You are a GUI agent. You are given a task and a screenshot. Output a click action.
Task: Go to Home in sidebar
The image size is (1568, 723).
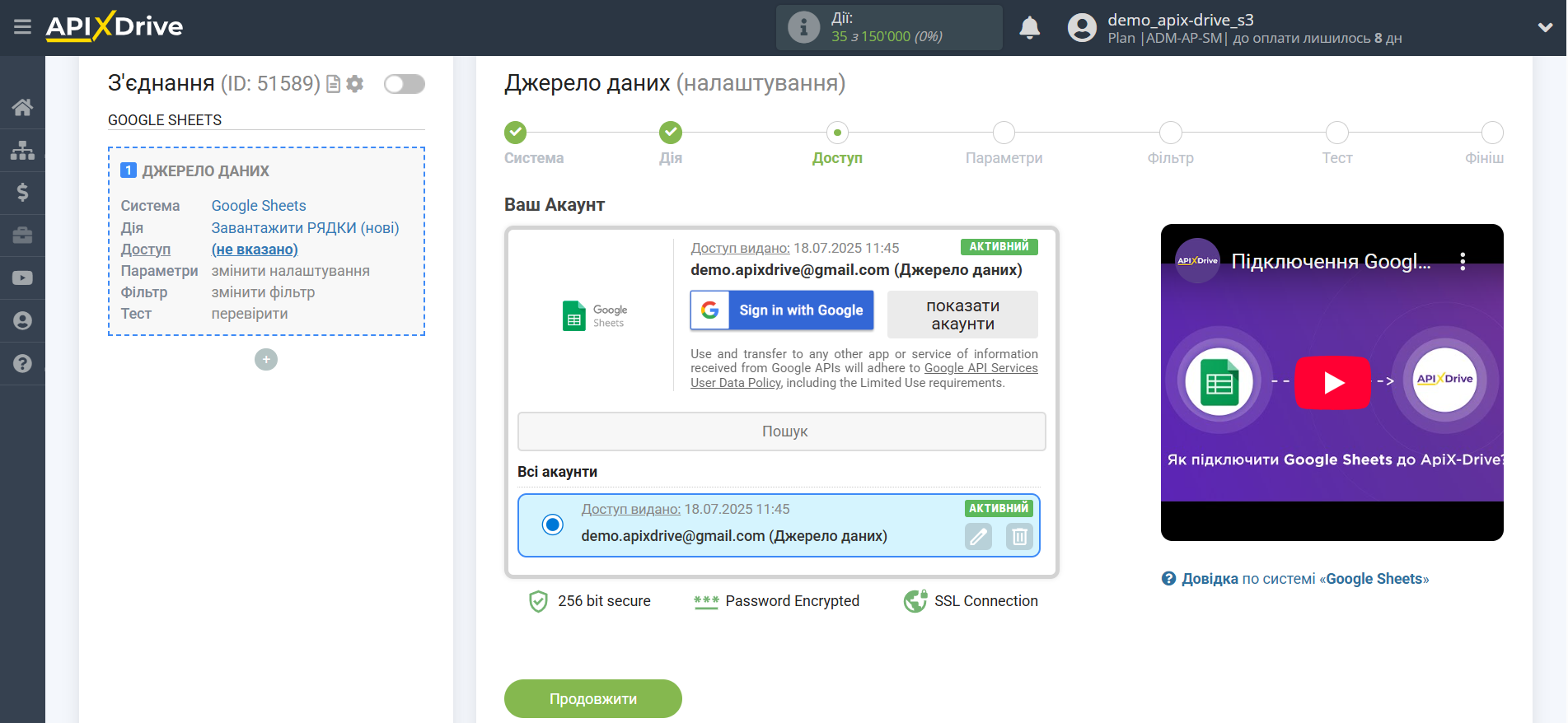(x=22, y=107)
